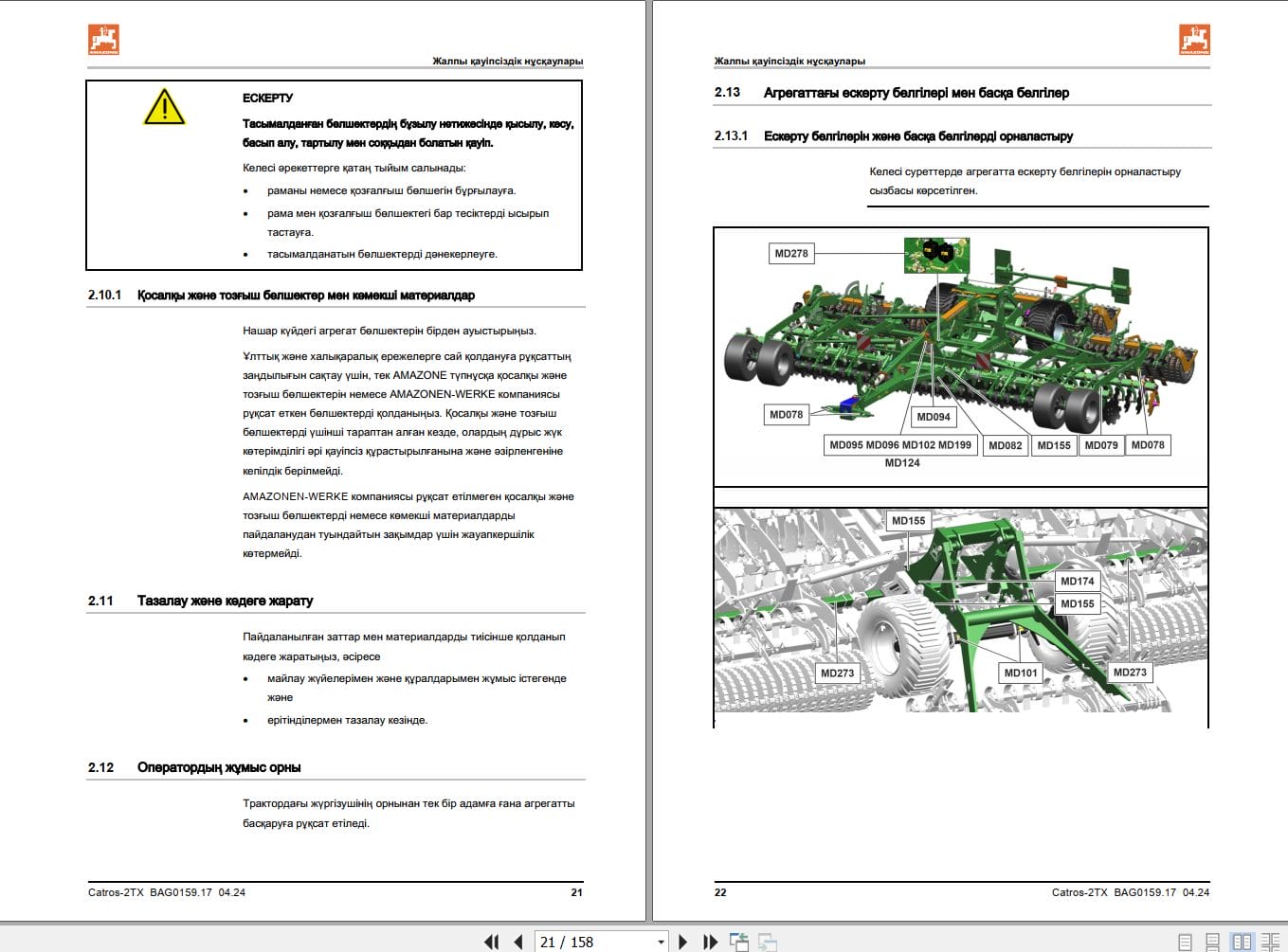This screenshot has width=1288, height=952.
Task: Click label MD094 in upper diagram
Action: pyautogui.click(x=934, y=417)
